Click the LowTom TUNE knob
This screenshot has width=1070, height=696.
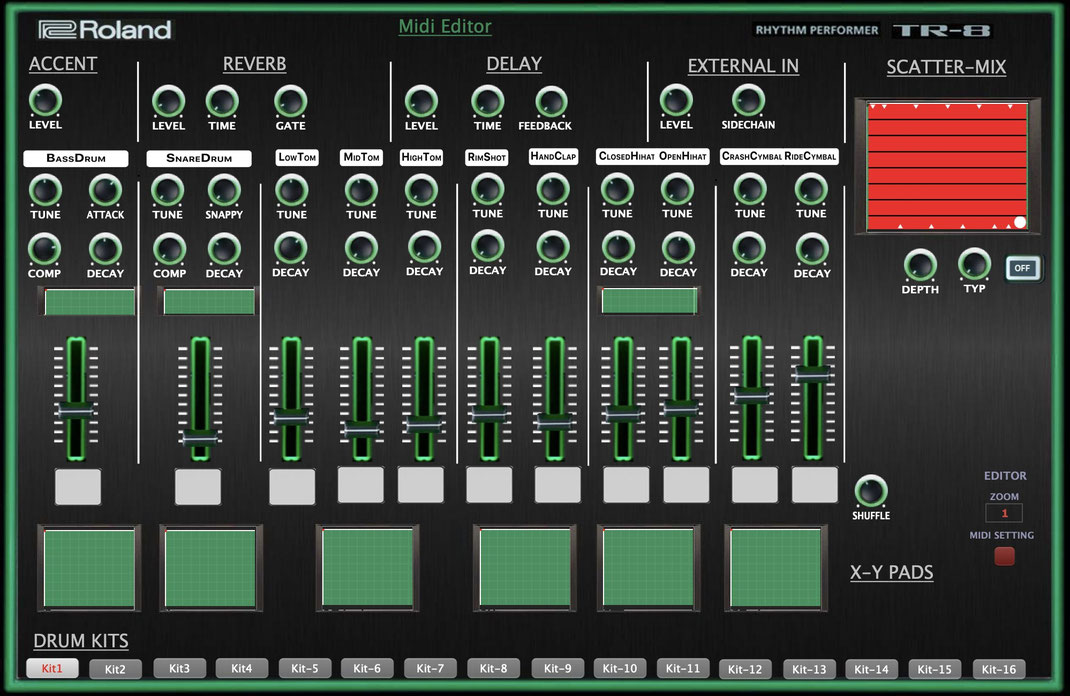pos(291,190)
